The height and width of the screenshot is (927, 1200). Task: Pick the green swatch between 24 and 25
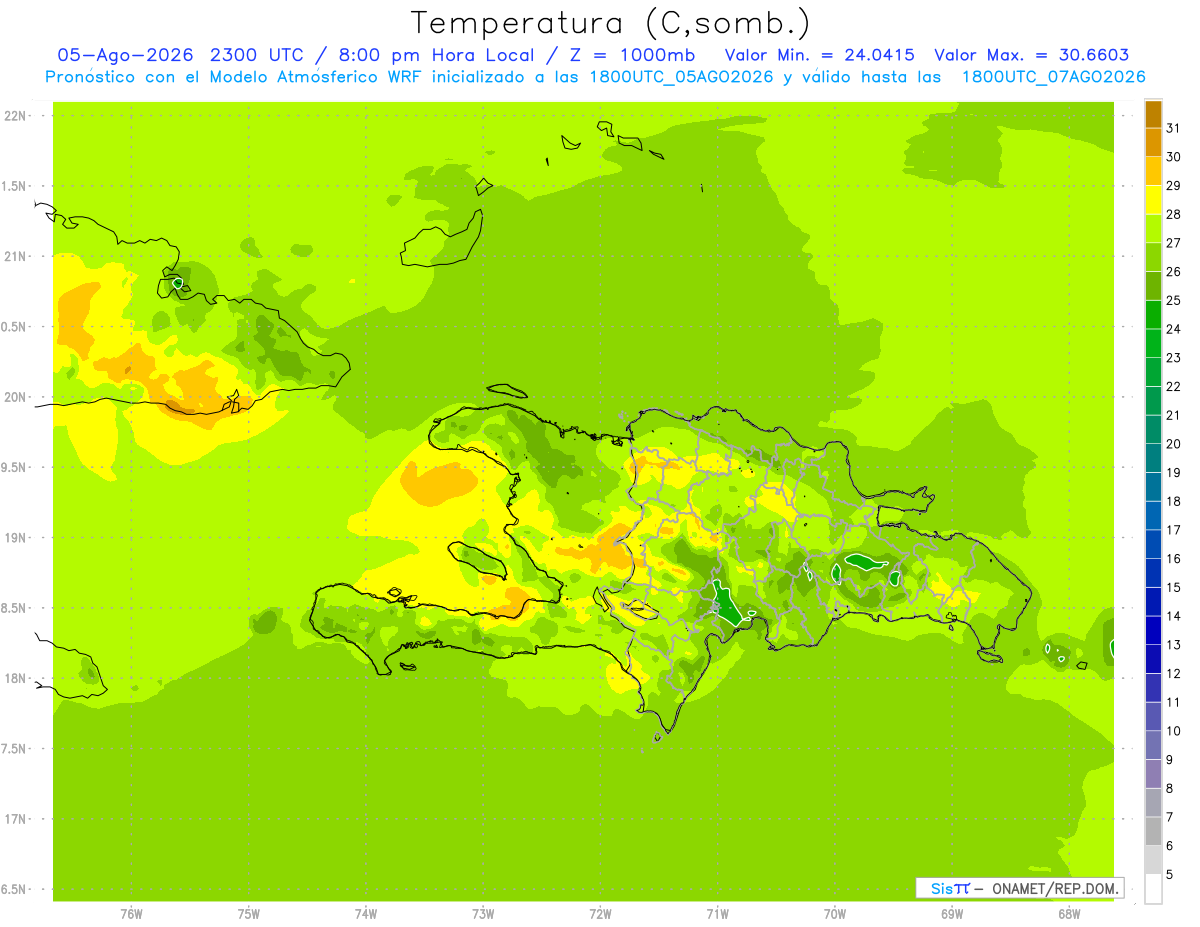click(x=1153, y=314)
